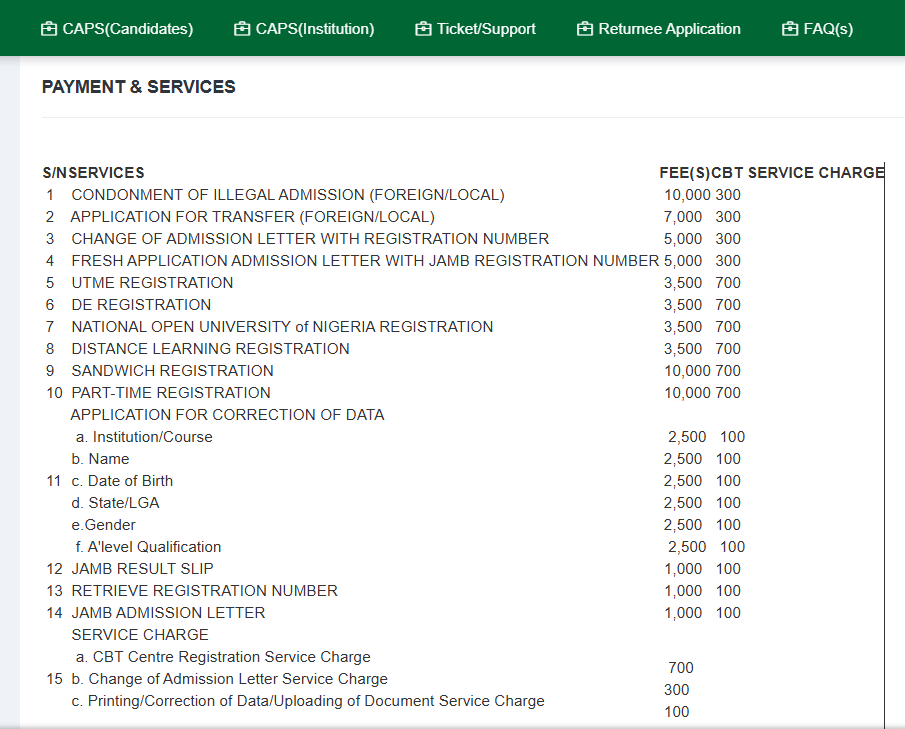Image resolution: width=905 pixels, height=729 pixels.
Task: Click the PAYMENT & SERVICES heading
Action: click(138, 87)
